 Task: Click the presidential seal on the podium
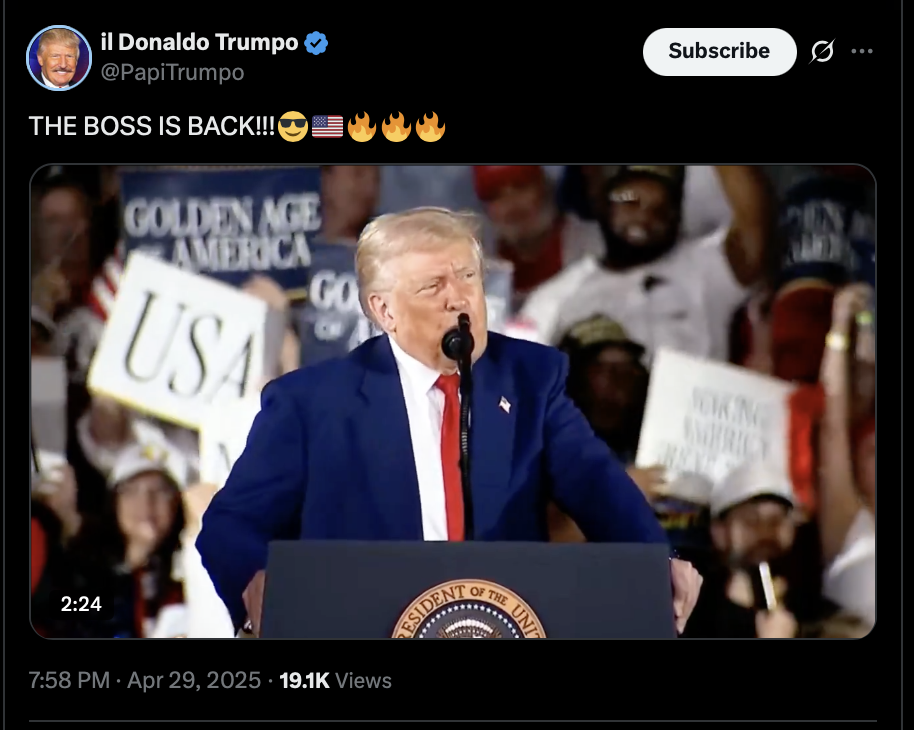[469, 609]
